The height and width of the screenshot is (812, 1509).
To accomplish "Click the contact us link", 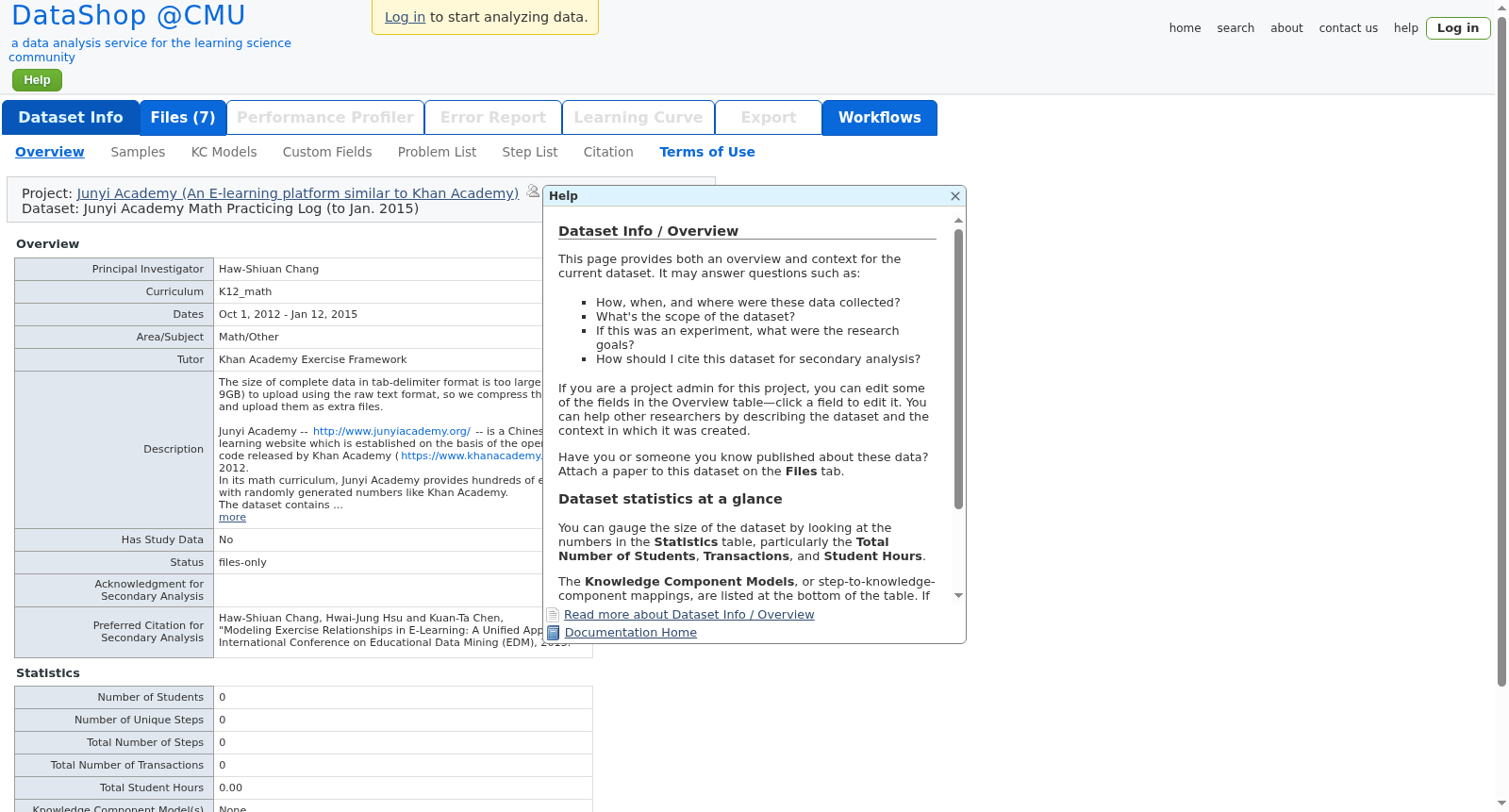I will coord(1348,28).
